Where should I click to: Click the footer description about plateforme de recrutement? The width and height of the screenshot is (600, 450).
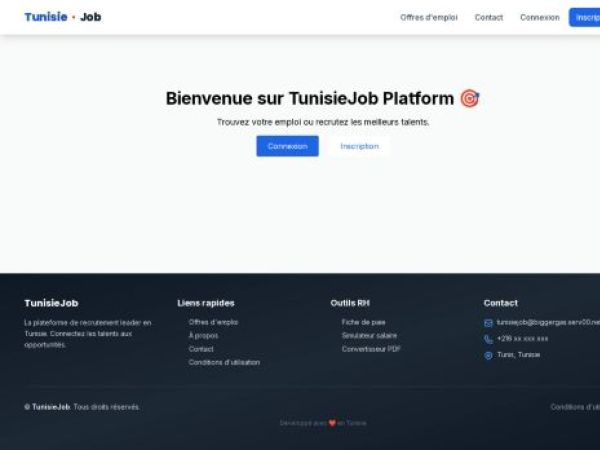click(88, 334)
